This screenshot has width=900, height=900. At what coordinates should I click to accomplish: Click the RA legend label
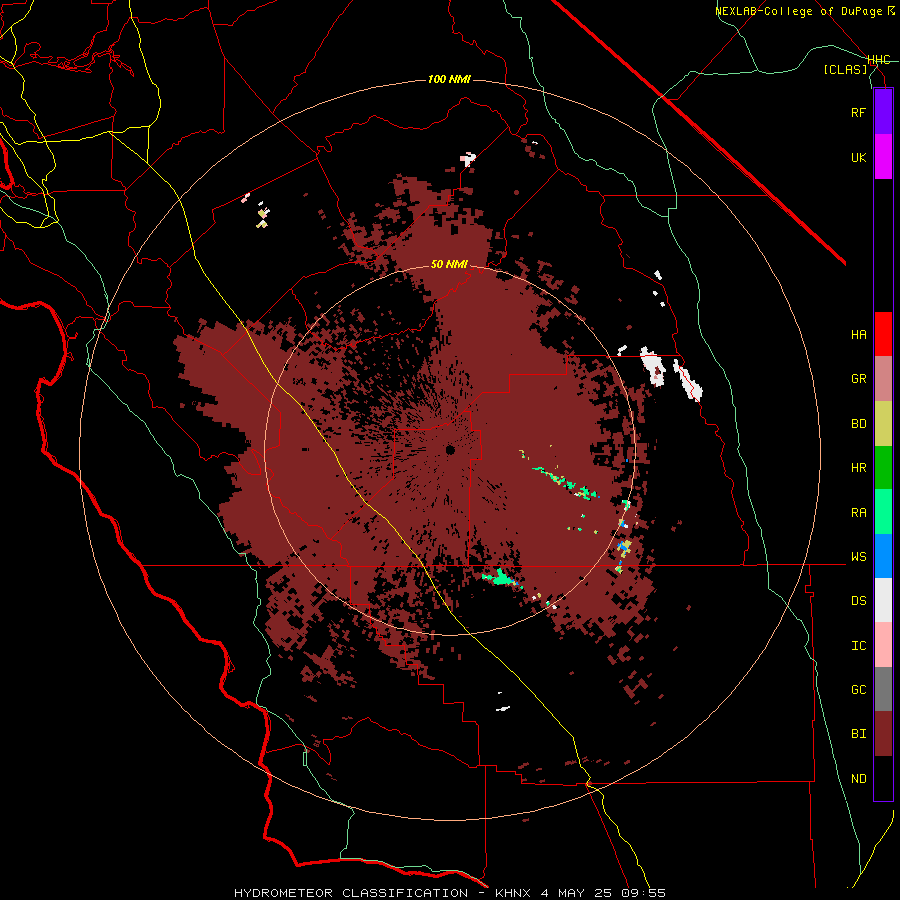858,513
